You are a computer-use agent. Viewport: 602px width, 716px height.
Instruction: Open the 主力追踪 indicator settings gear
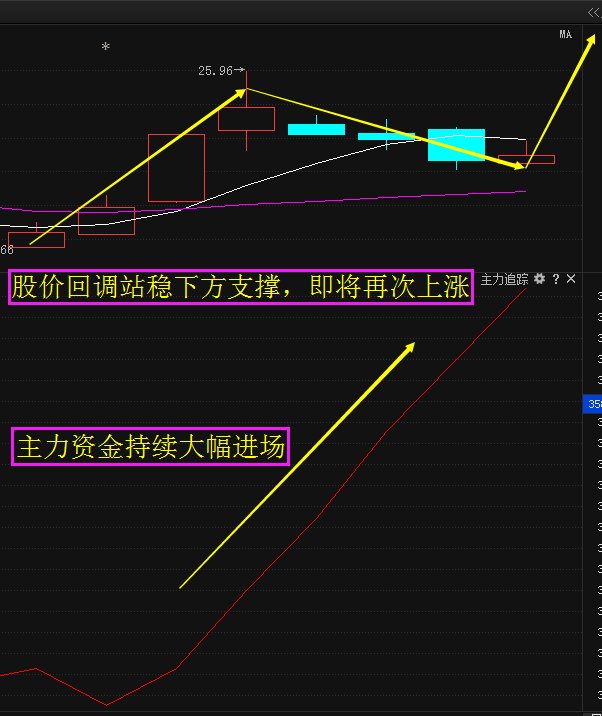(539, 279)
